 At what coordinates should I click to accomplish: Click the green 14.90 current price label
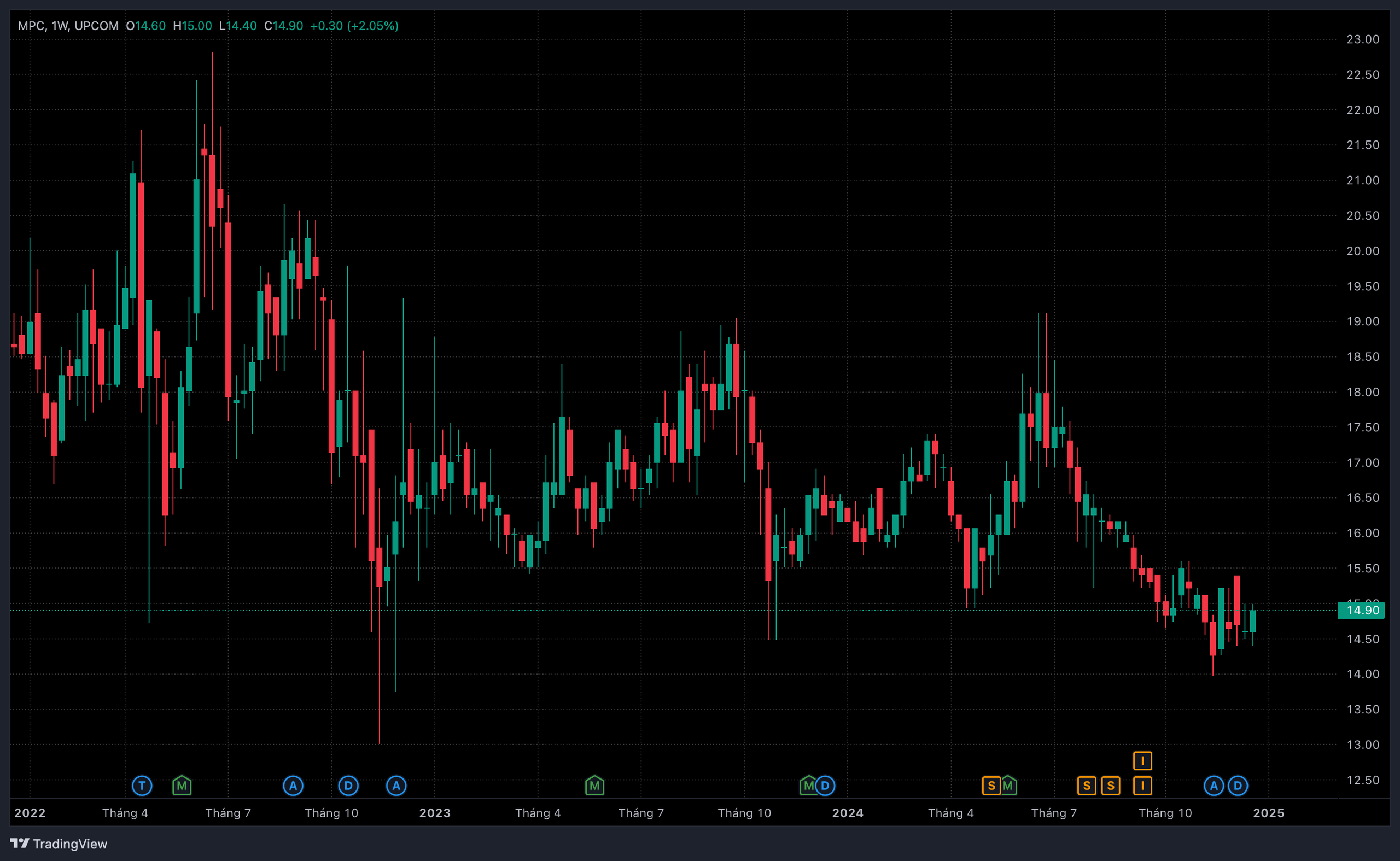click(1361, 611)
